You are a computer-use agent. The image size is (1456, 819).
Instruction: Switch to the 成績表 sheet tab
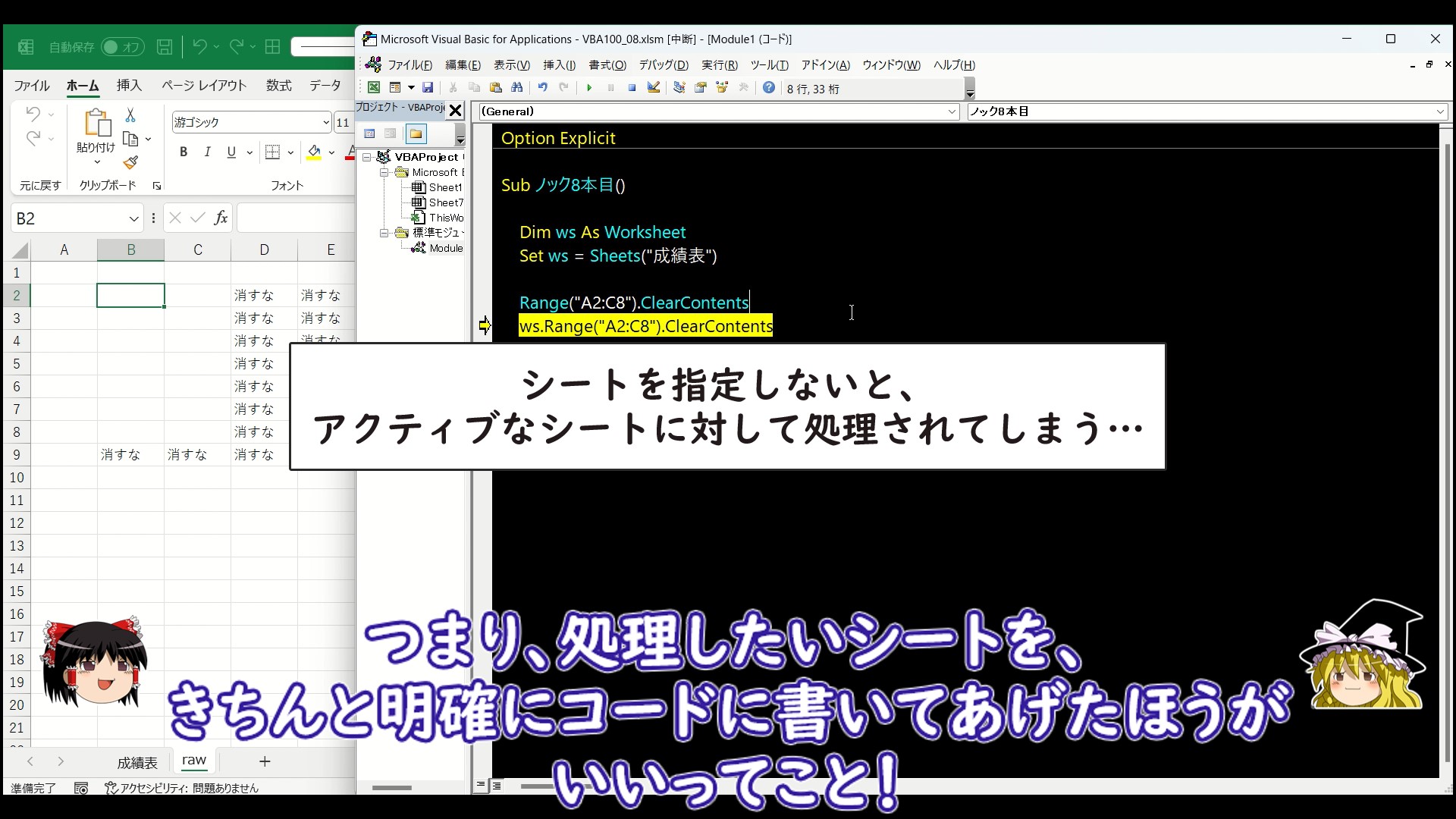click(x=137, y=762)
